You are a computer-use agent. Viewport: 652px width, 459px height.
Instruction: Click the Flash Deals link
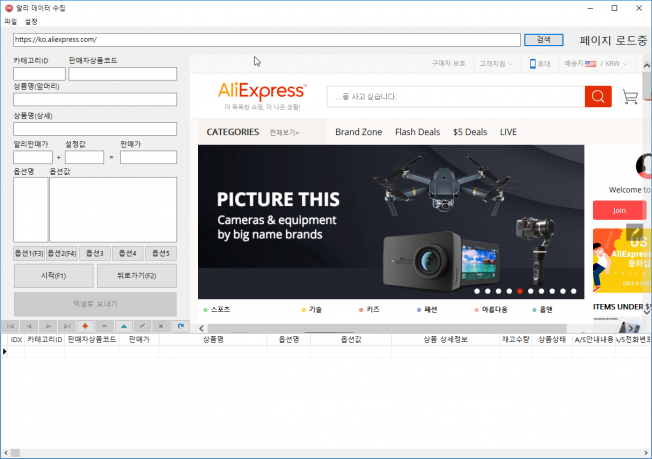[x=417, y=132]
